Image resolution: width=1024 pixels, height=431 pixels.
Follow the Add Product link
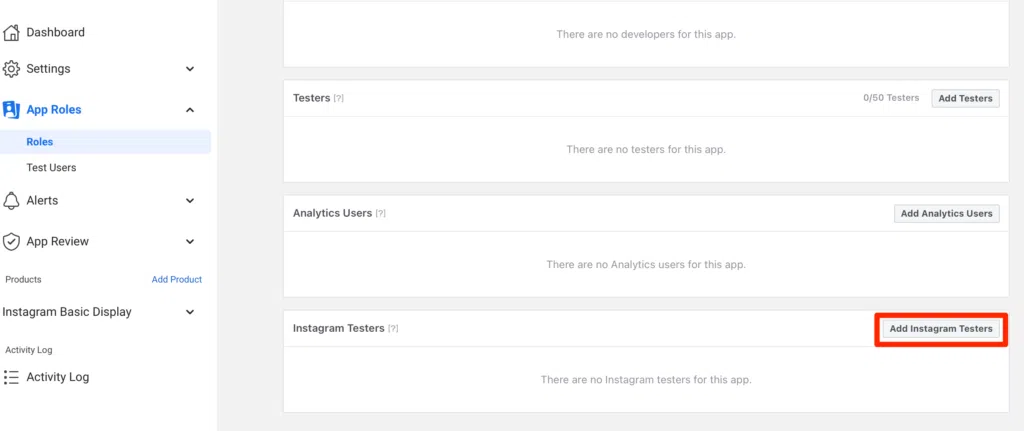click(177, 279)
